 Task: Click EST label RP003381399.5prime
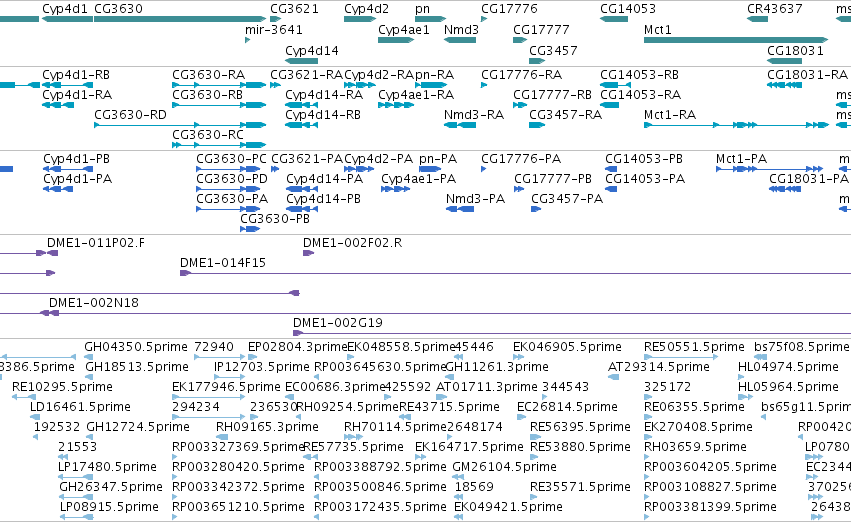point(710,507)
